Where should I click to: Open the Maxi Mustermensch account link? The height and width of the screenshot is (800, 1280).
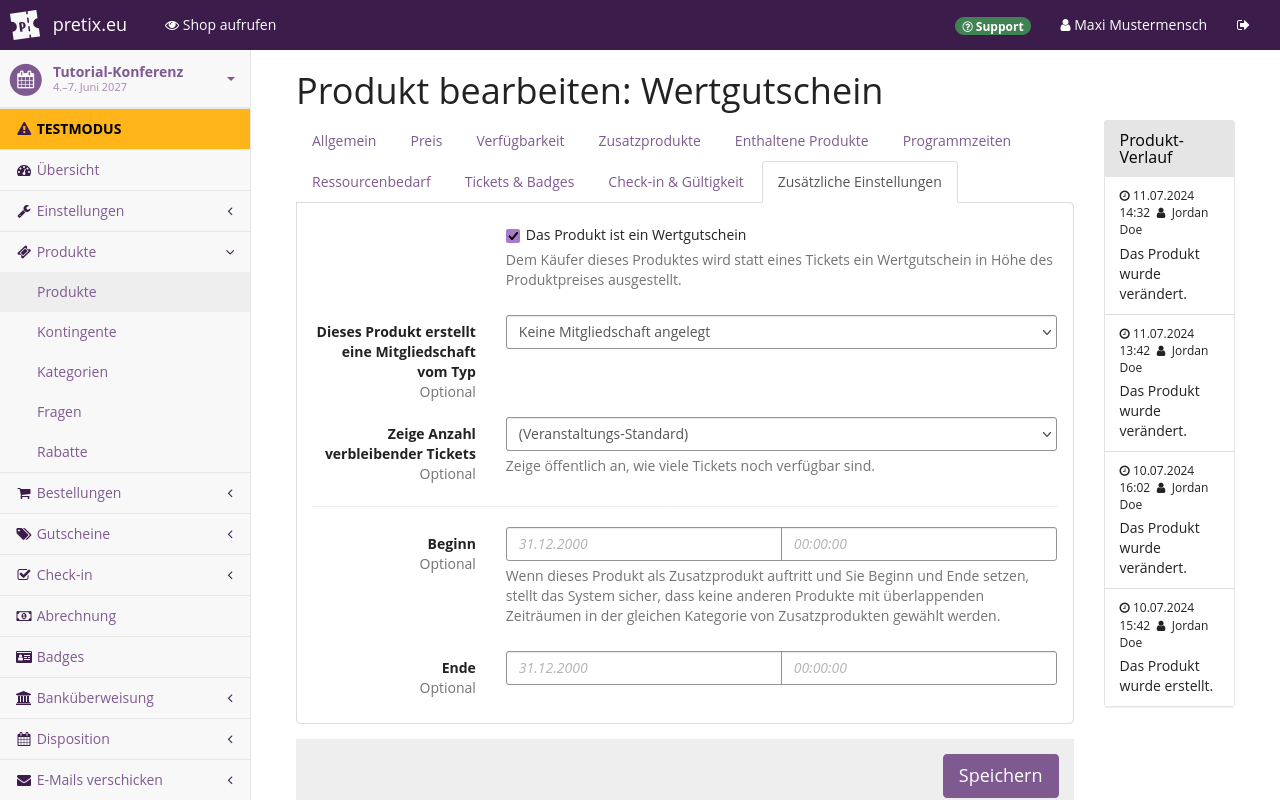point(1133,25)
